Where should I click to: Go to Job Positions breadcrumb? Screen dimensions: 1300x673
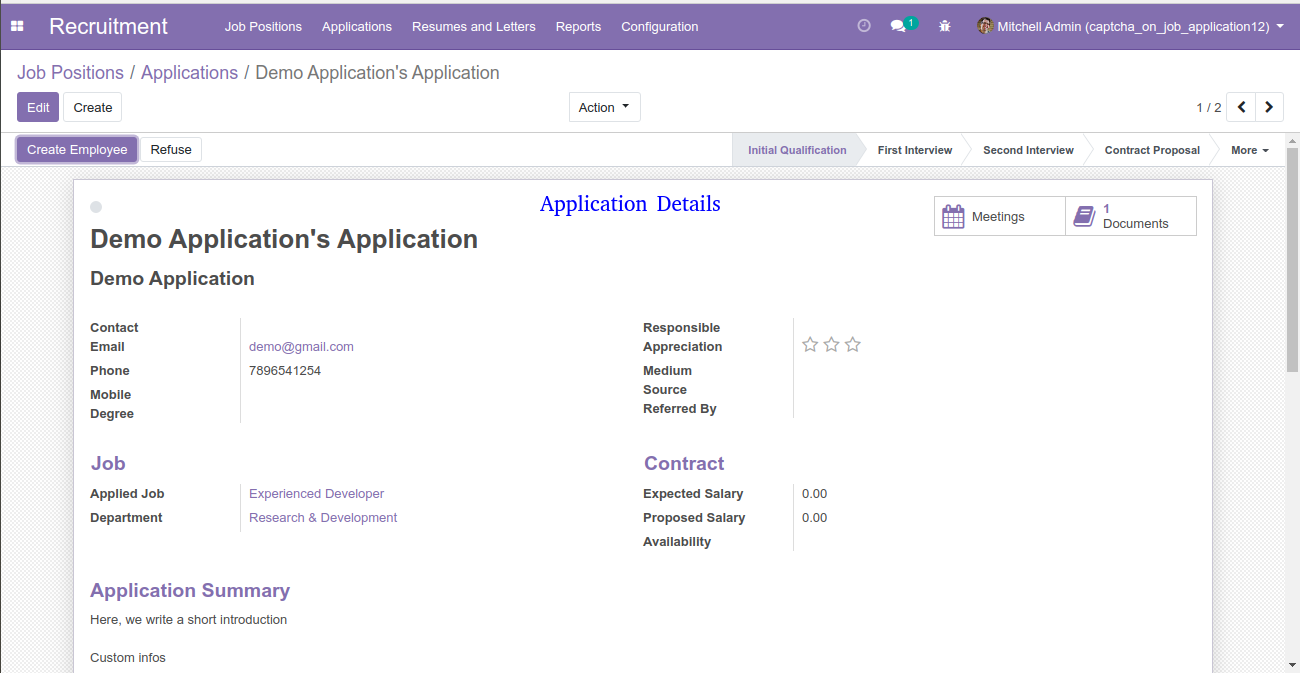pos(70,73)
